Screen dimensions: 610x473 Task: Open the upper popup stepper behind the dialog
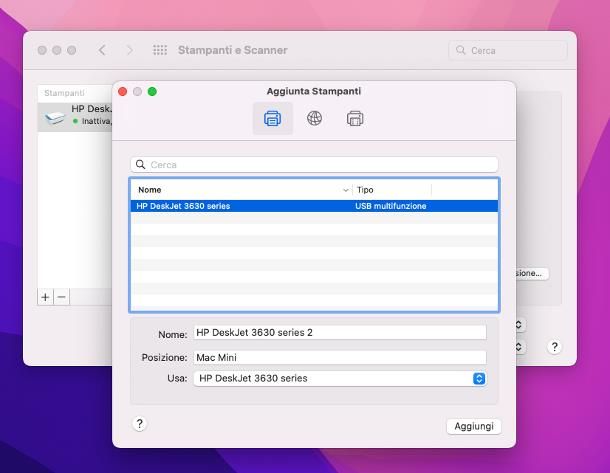pos(519,325)
